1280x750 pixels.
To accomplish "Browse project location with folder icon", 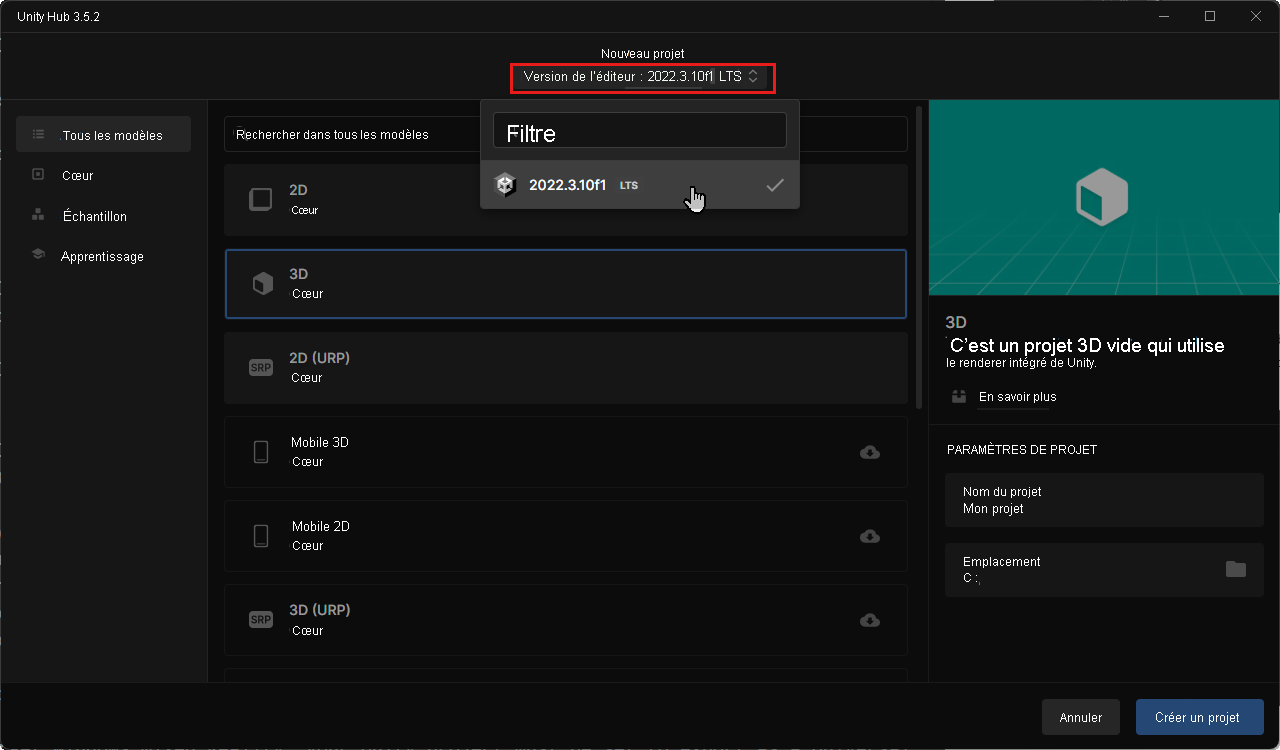I will (1236, 569).
